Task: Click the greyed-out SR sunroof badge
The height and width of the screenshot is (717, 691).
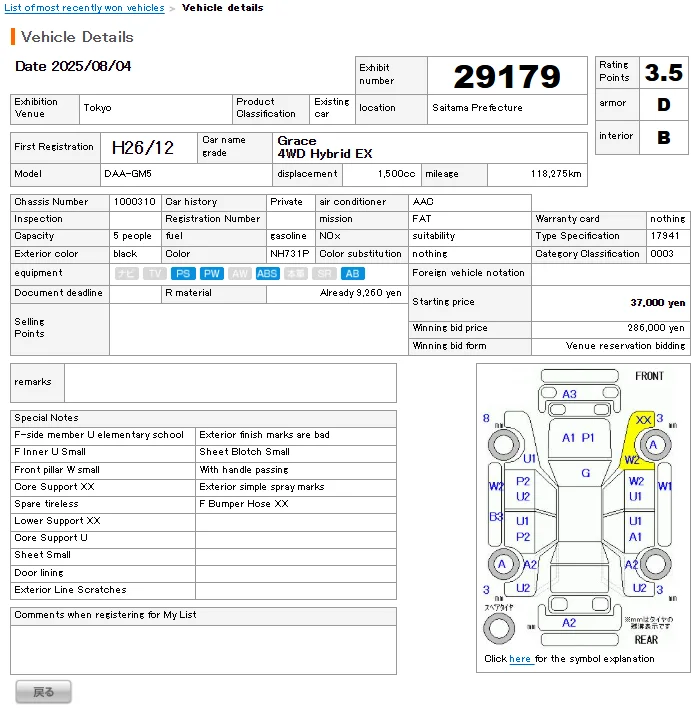Action: click(x=324, y=273)
